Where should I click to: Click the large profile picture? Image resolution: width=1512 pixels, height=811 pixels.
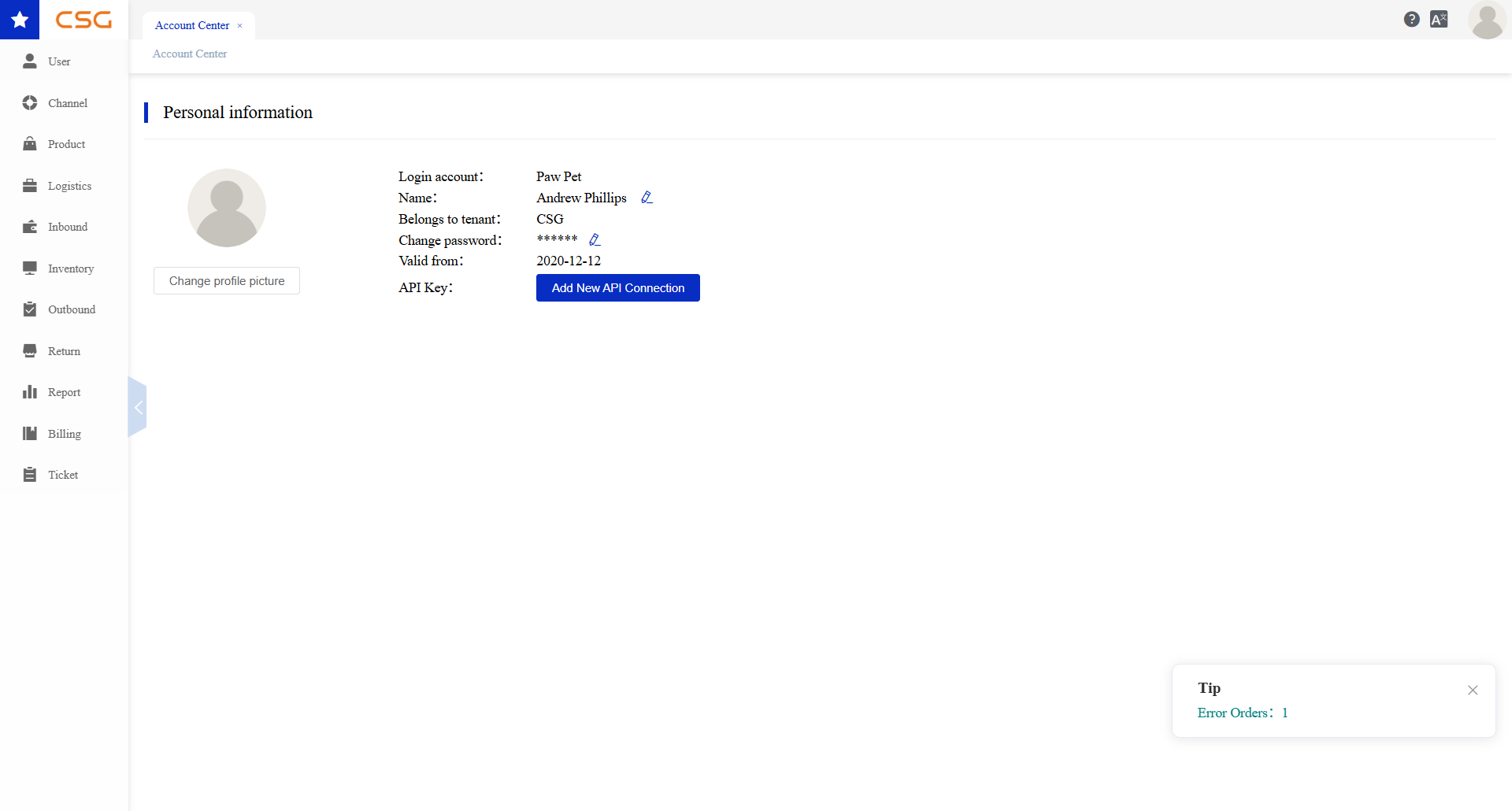[227, 208]
